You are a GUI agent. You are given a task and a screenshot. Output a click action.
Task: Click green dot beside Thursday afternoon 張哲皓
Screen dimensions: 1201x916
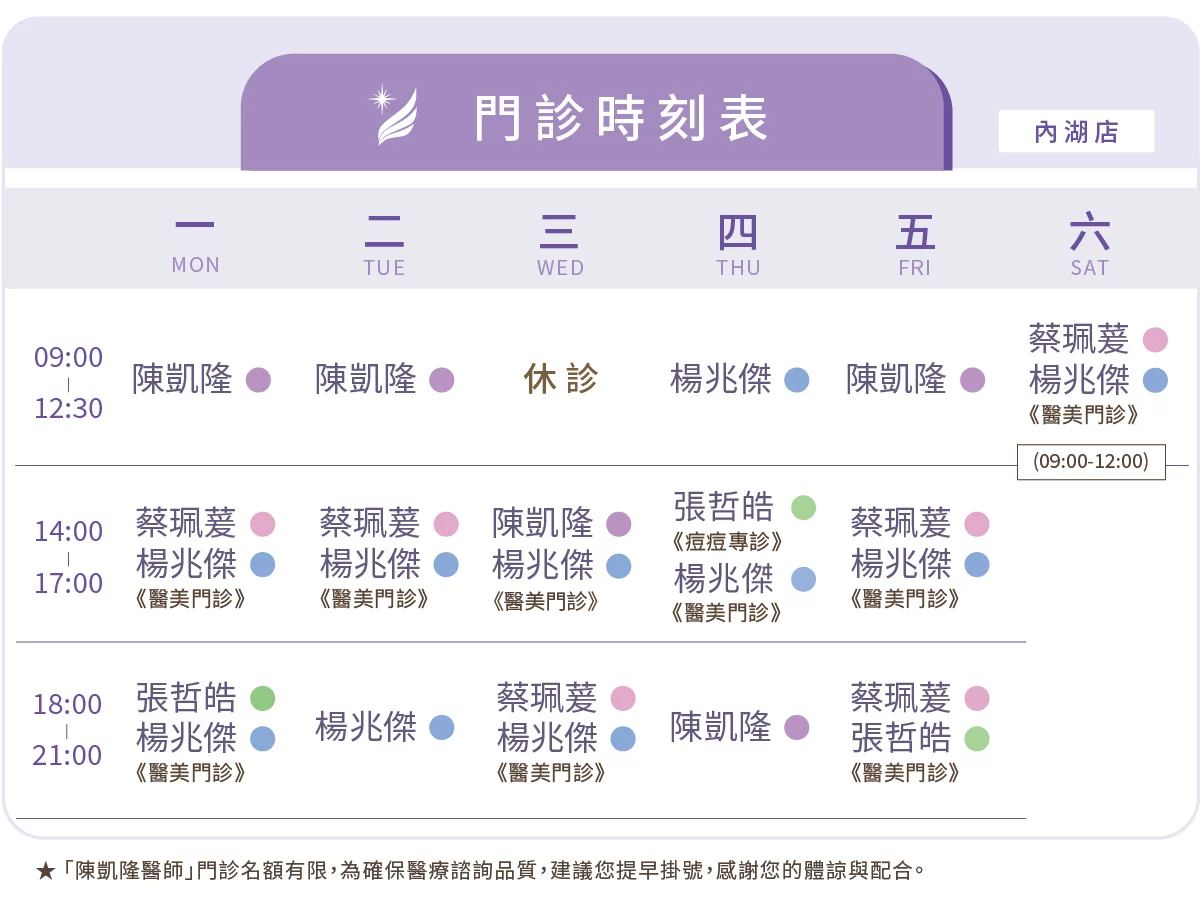coord(803,508)
